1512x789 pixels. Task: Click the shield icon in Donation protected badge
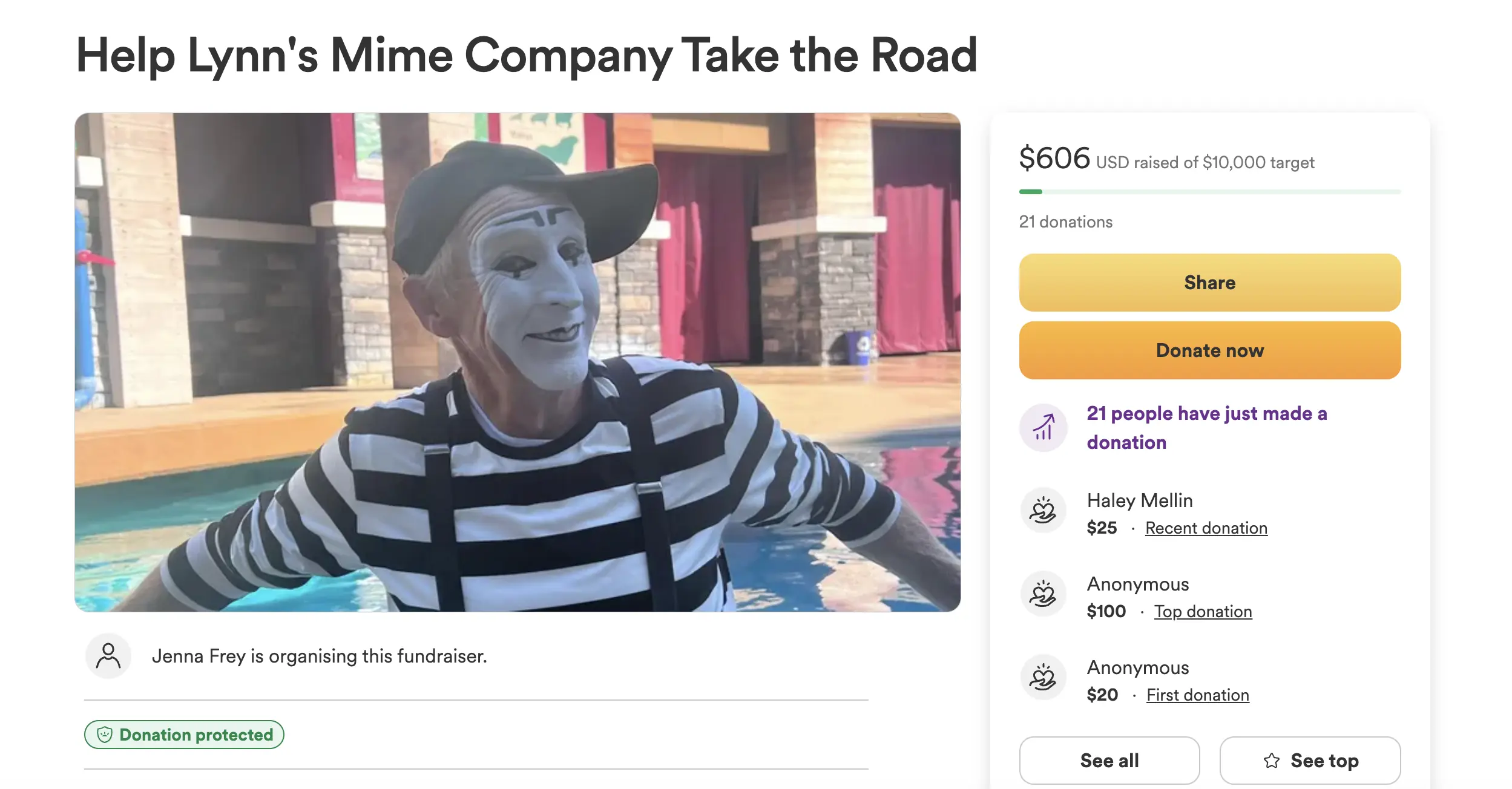tap(105, 735)
